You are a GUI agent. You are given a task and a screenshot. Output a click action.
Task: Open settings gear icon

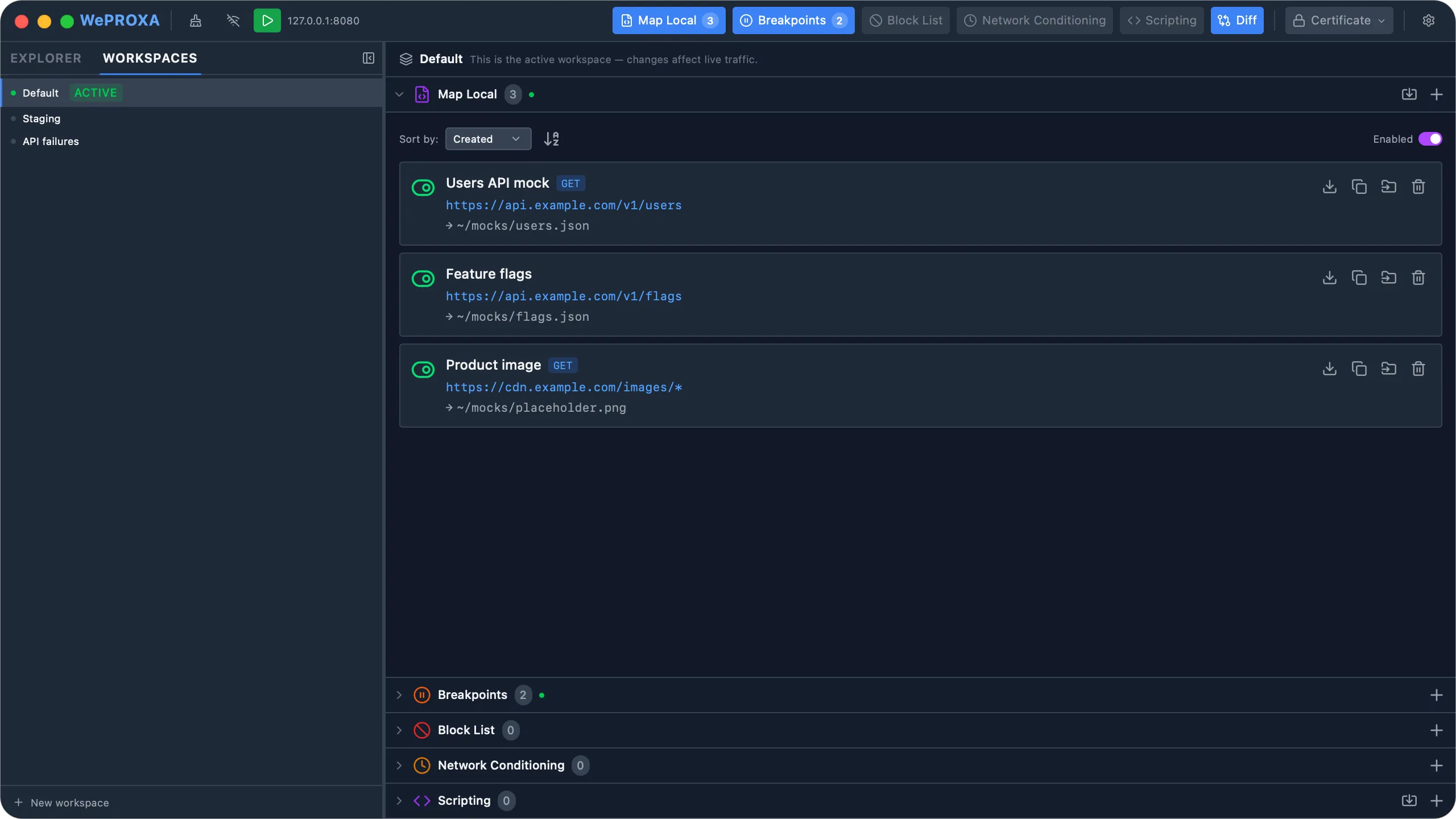[x=1428, y=20]
